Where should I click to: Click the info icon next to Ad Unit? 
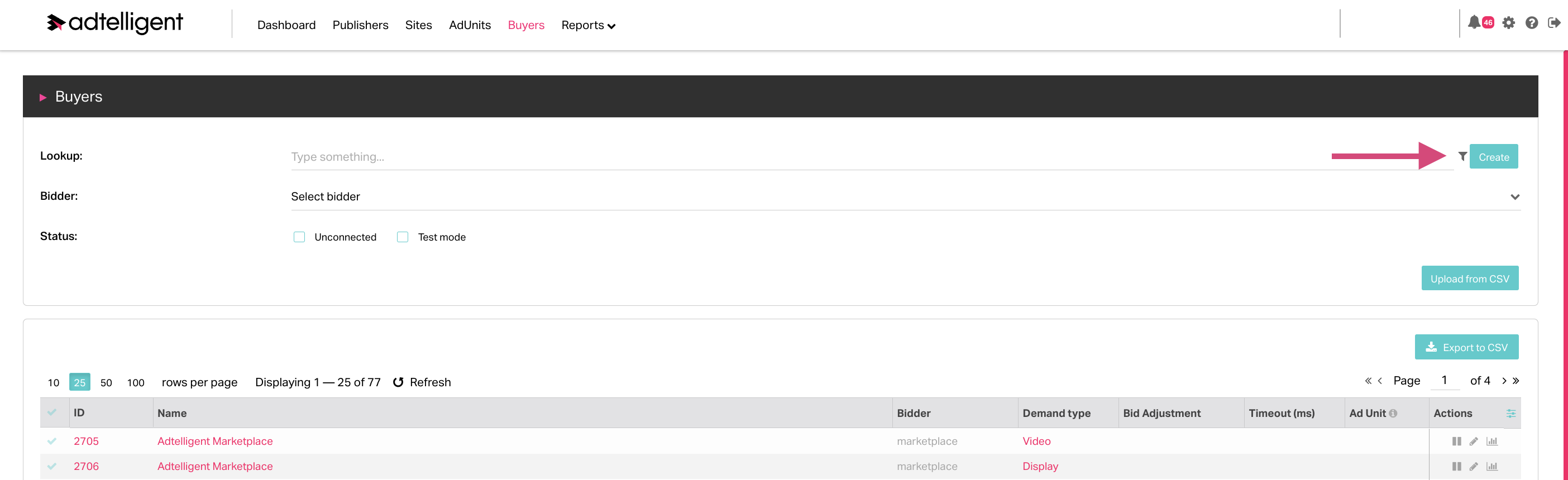(x=1393, y=413)
